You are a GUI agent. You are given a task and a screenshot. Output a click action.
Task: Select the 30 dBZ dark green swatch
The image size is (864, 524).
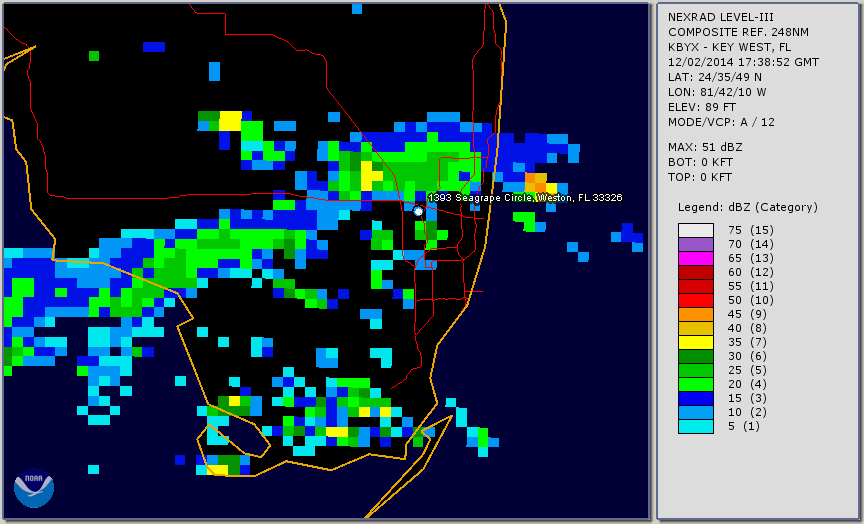tap(695, 356)
